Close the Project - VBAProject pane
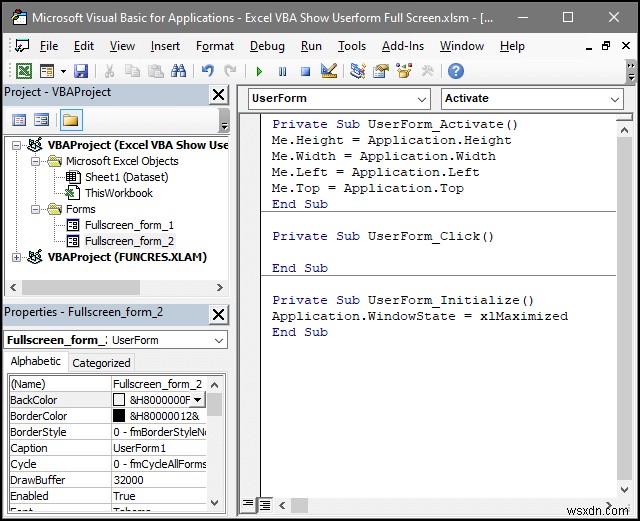Viewport: 640px width, 521px height. click(218, 95)
